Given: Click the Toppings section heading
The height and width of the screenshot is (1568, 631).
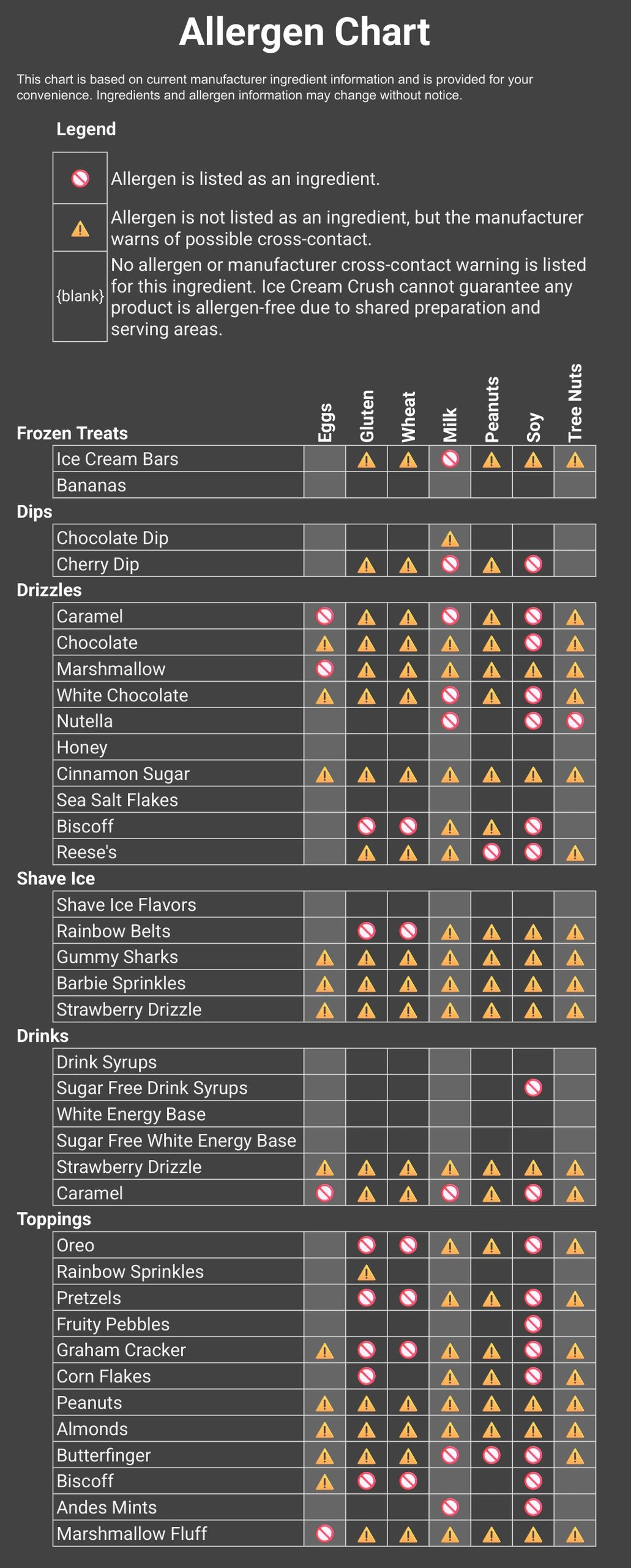Looking at the screenshot, I should point(54,1219).
